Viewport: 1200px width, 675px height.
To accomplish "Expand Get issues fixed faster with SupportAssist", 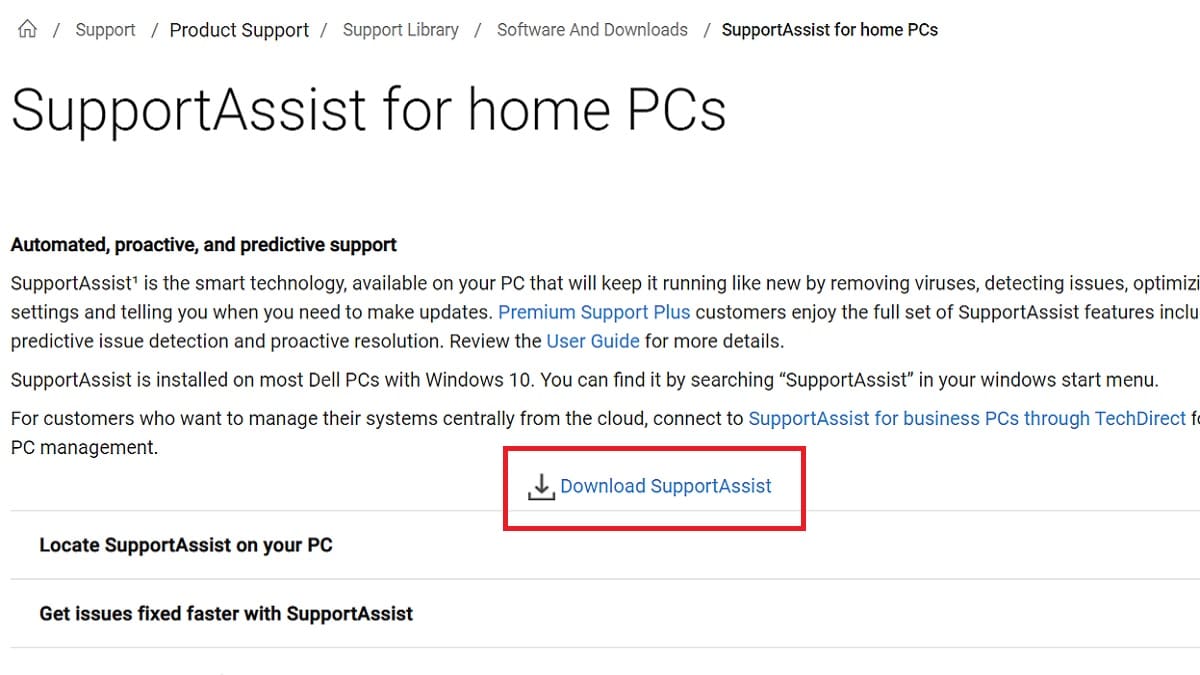I will 226,613.
